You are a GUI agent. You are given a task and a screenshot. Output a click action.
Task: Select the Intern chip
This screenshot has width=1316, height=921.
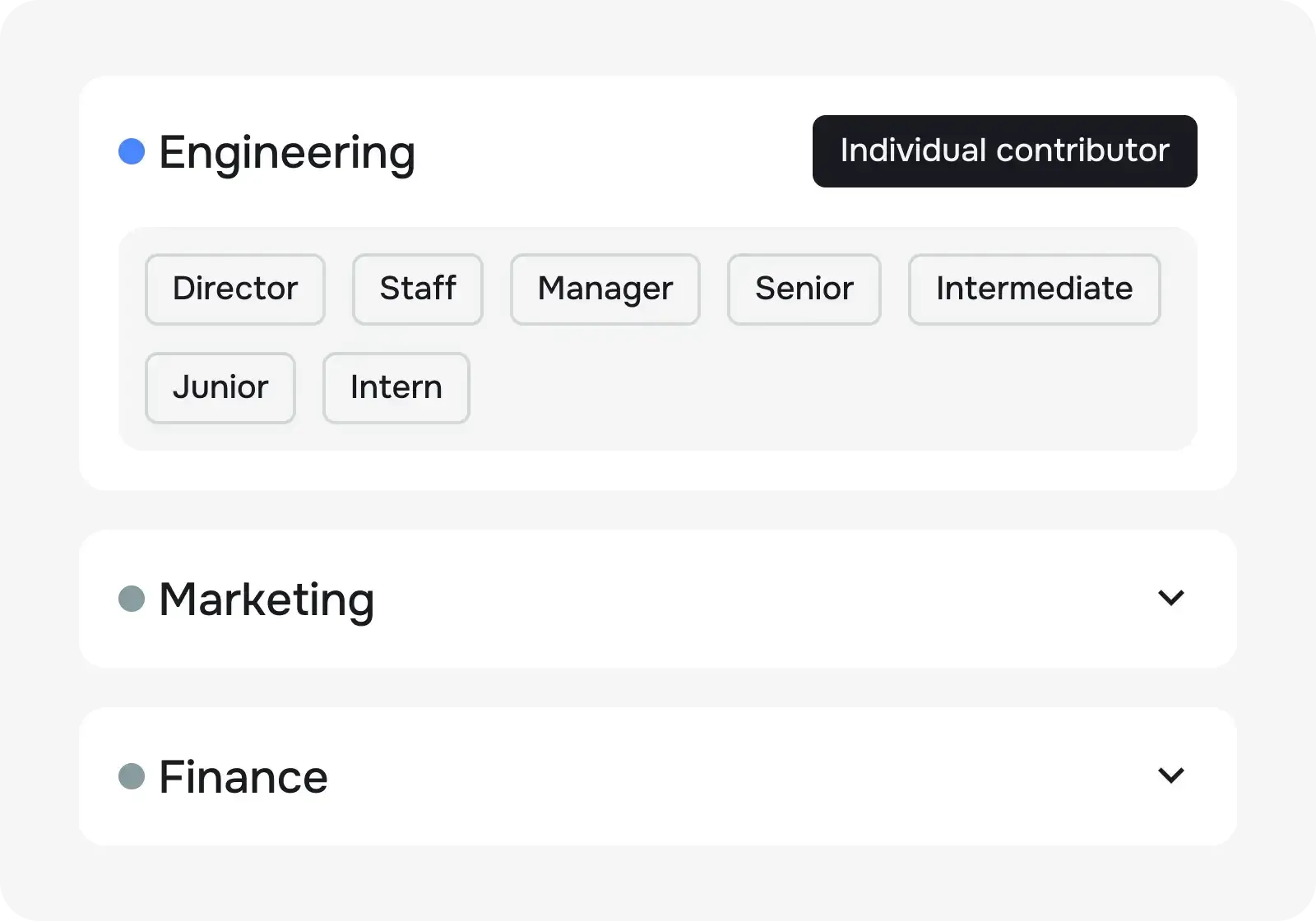pyautogui.click(x=396, y=386)
